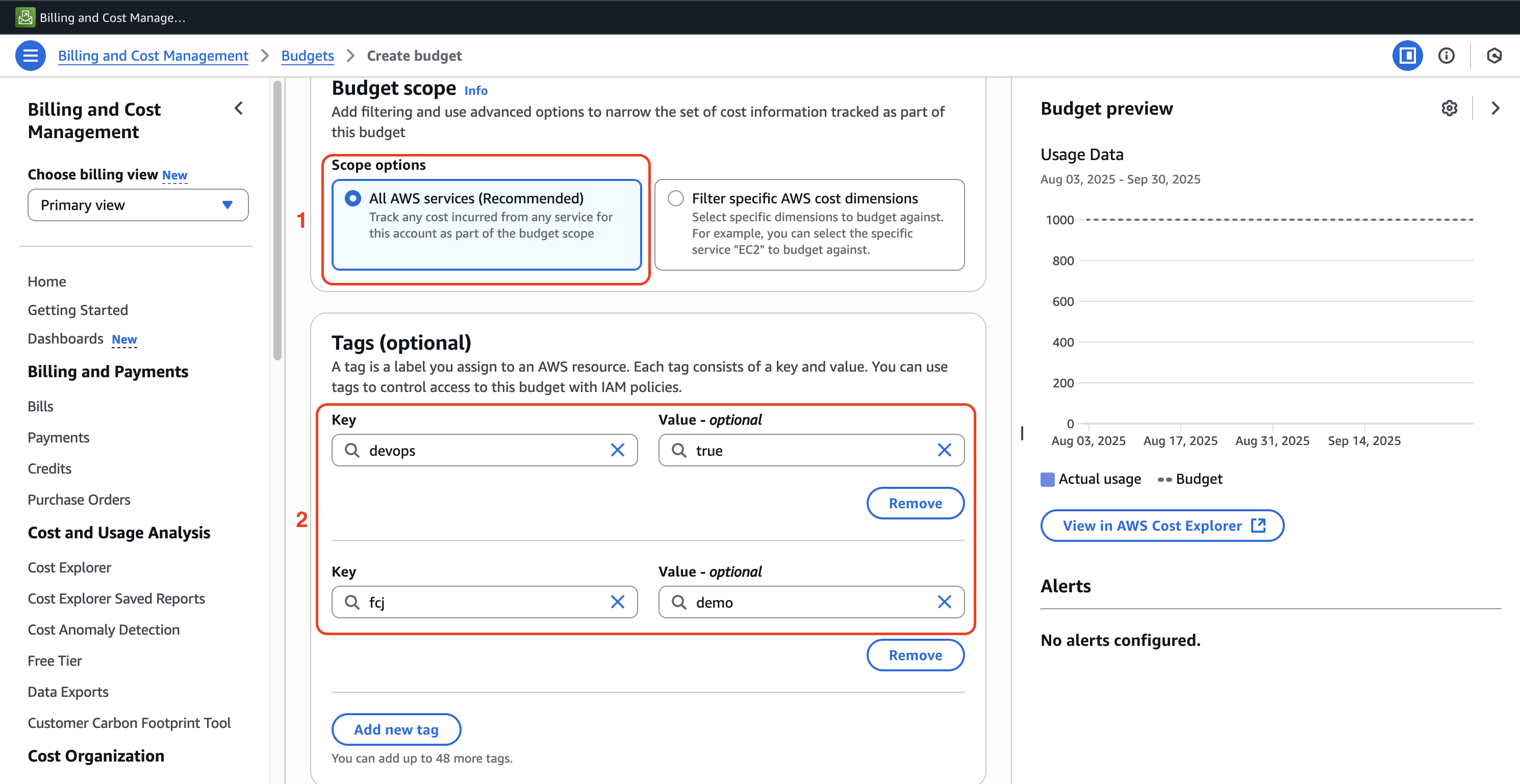
Task: Open the hamburger navigation menu icon
Action: click(30, 56)
